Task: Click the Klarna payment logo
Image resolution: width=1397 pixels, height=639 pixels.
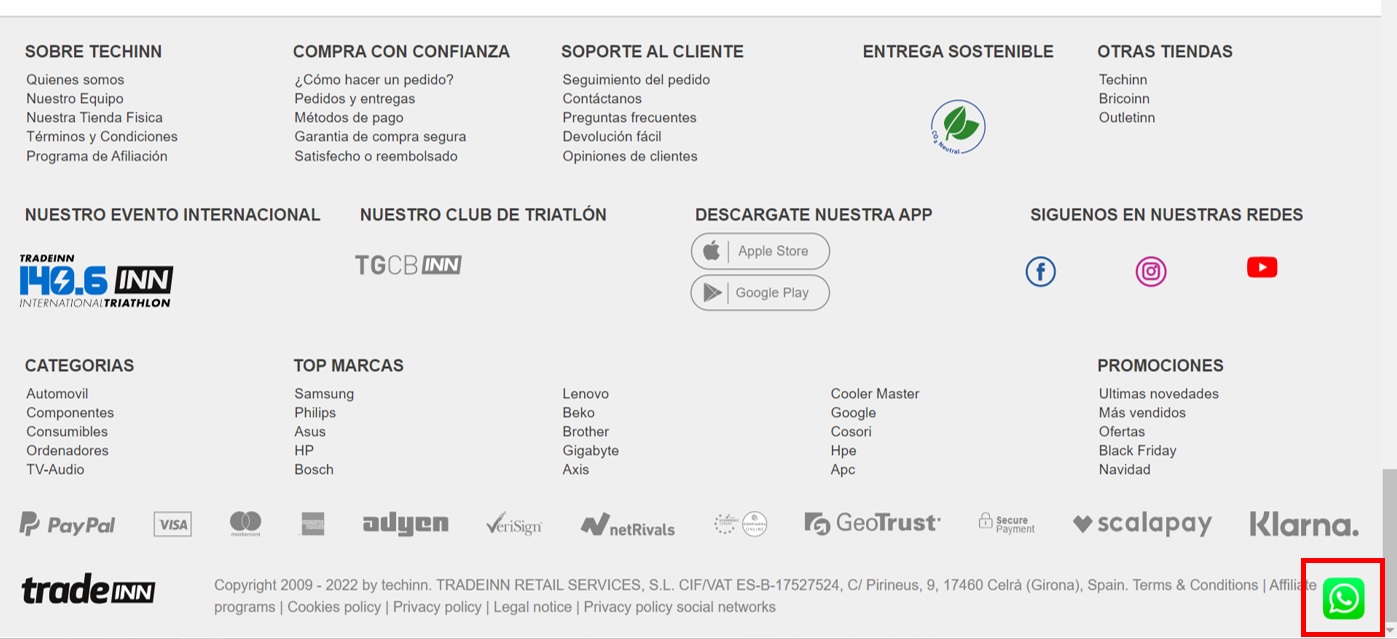Action: coord(1304,523)
